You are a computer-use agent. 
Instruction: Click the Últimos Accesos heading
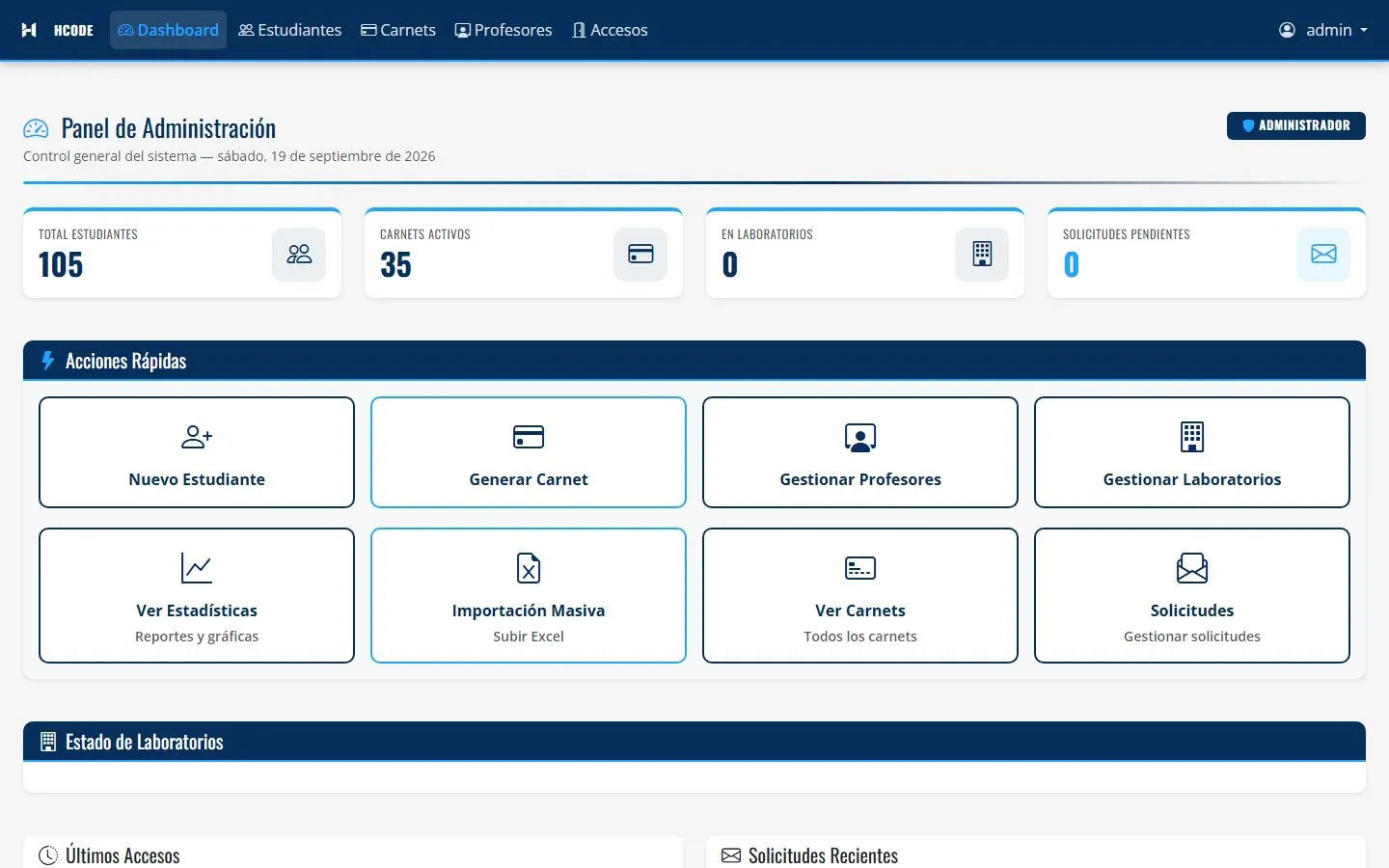pyautogui.click(x=123, y=855)
